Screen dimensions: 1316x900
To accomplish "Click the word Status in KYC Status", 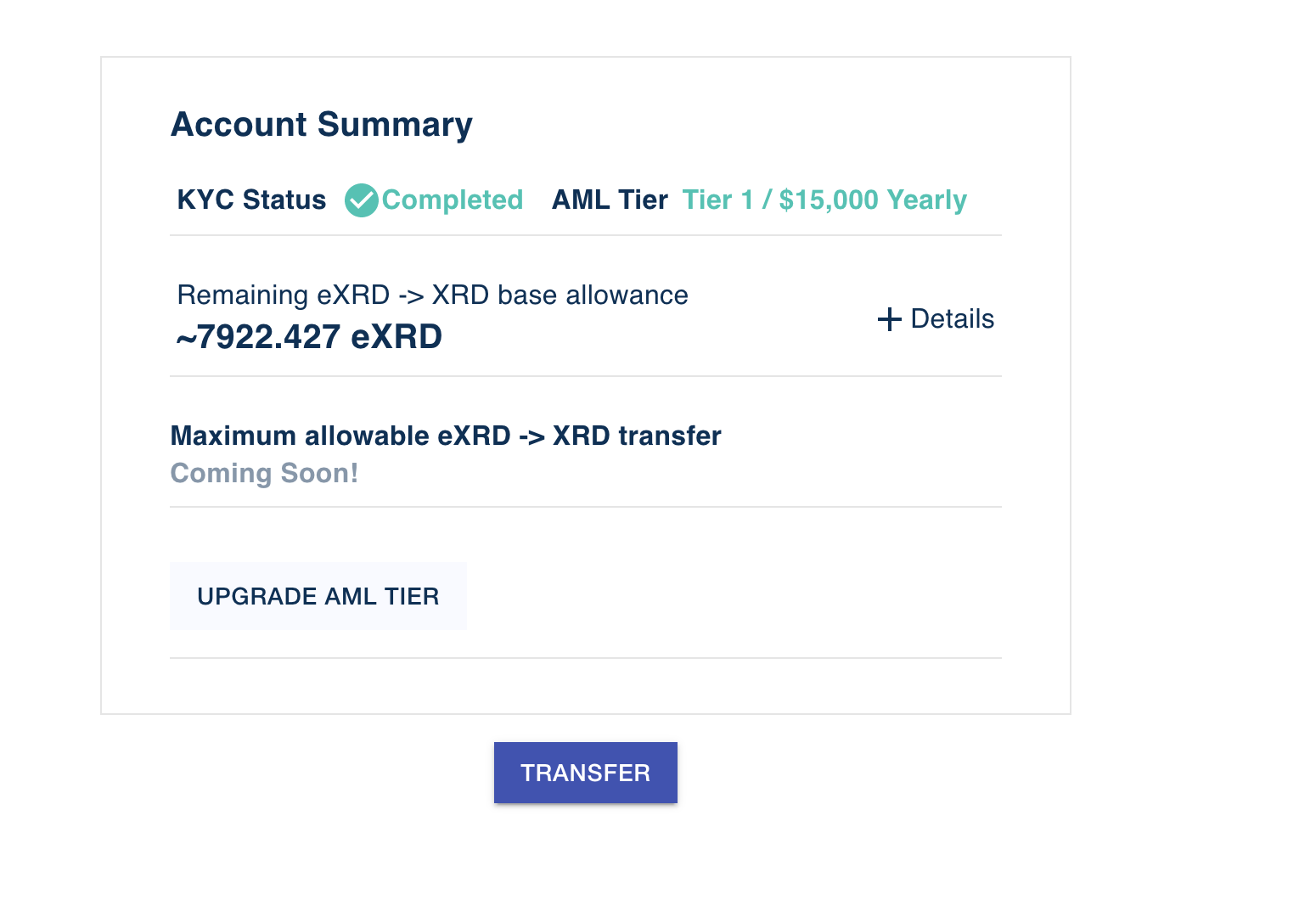I will tap(284, 200).
